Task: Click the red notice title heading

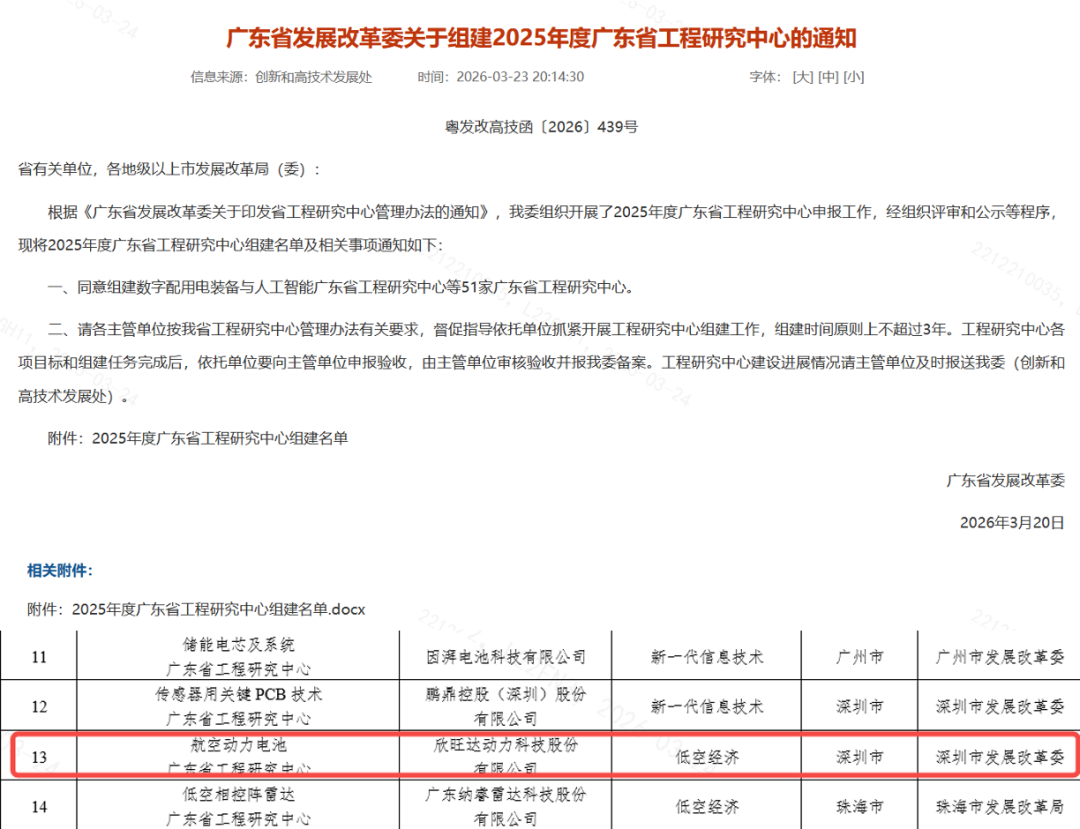Action: [x=541, y=37]
